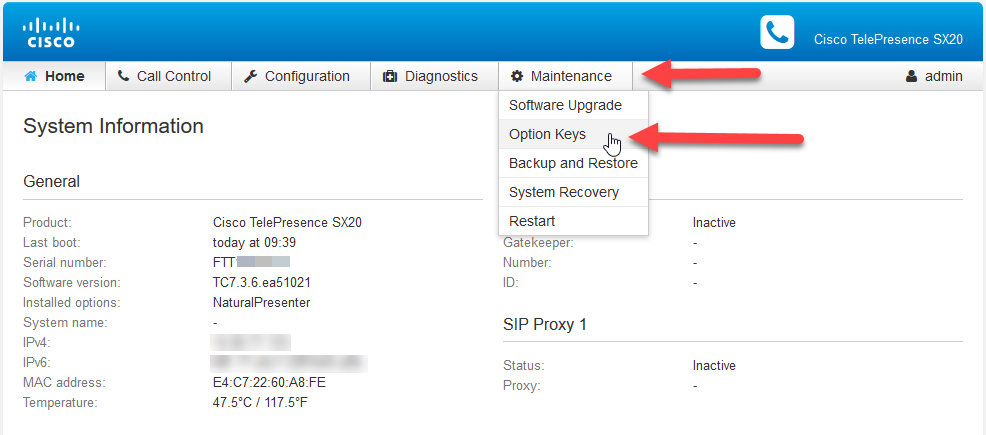Image resolution: width=986 pixels, height=435 pixels.
Task: Collapse the Maintenance menu
Action: point(565,76)
